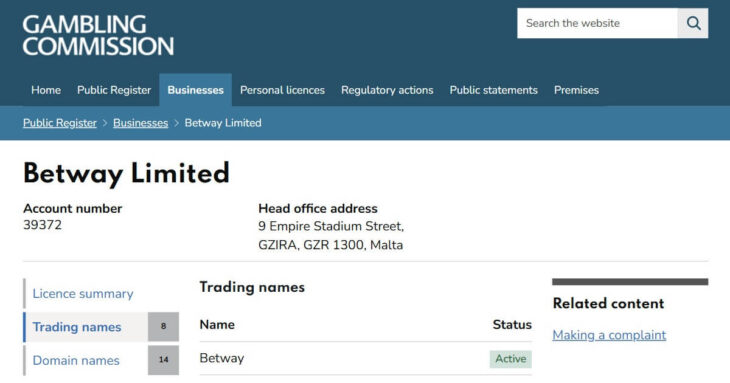Image resolution: width=730 pixels, height=383 pixels.
Task: Open Domain names in the side menu
Action: [x=76, y=360]
